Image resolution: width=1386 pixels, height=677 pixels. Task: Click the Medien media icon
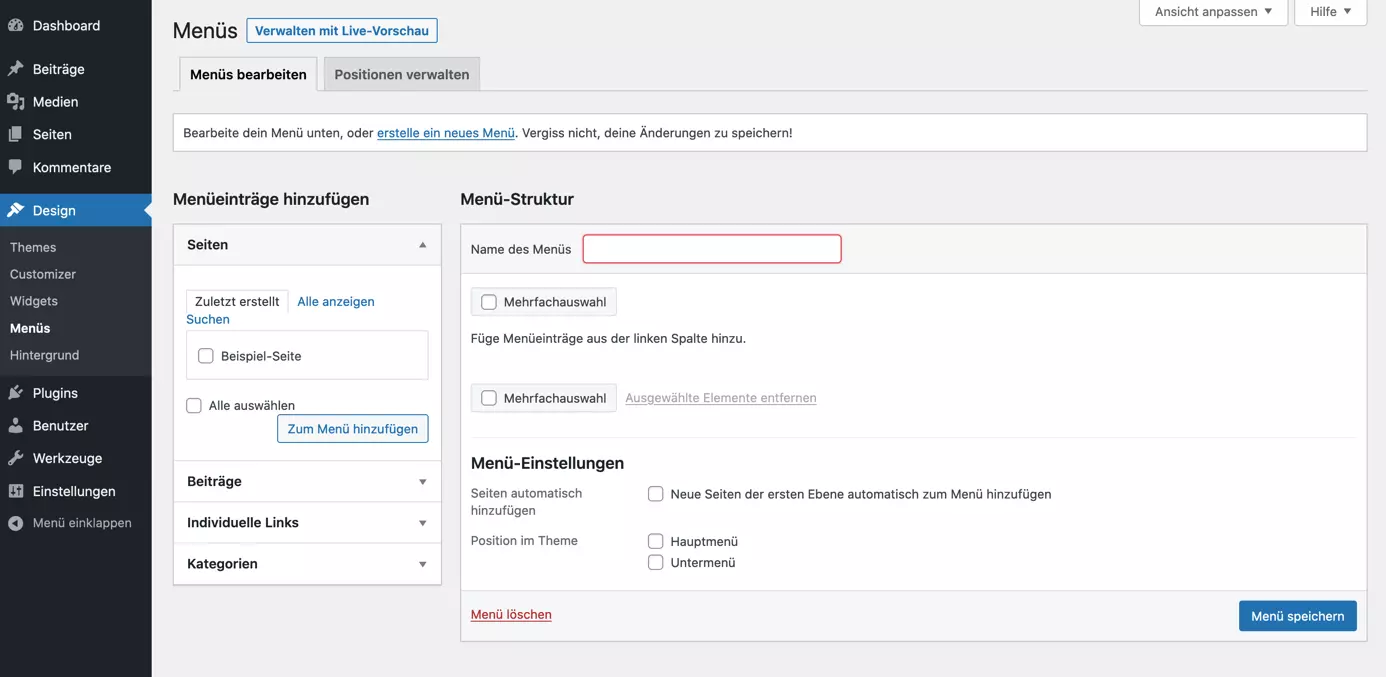[15, 102]
